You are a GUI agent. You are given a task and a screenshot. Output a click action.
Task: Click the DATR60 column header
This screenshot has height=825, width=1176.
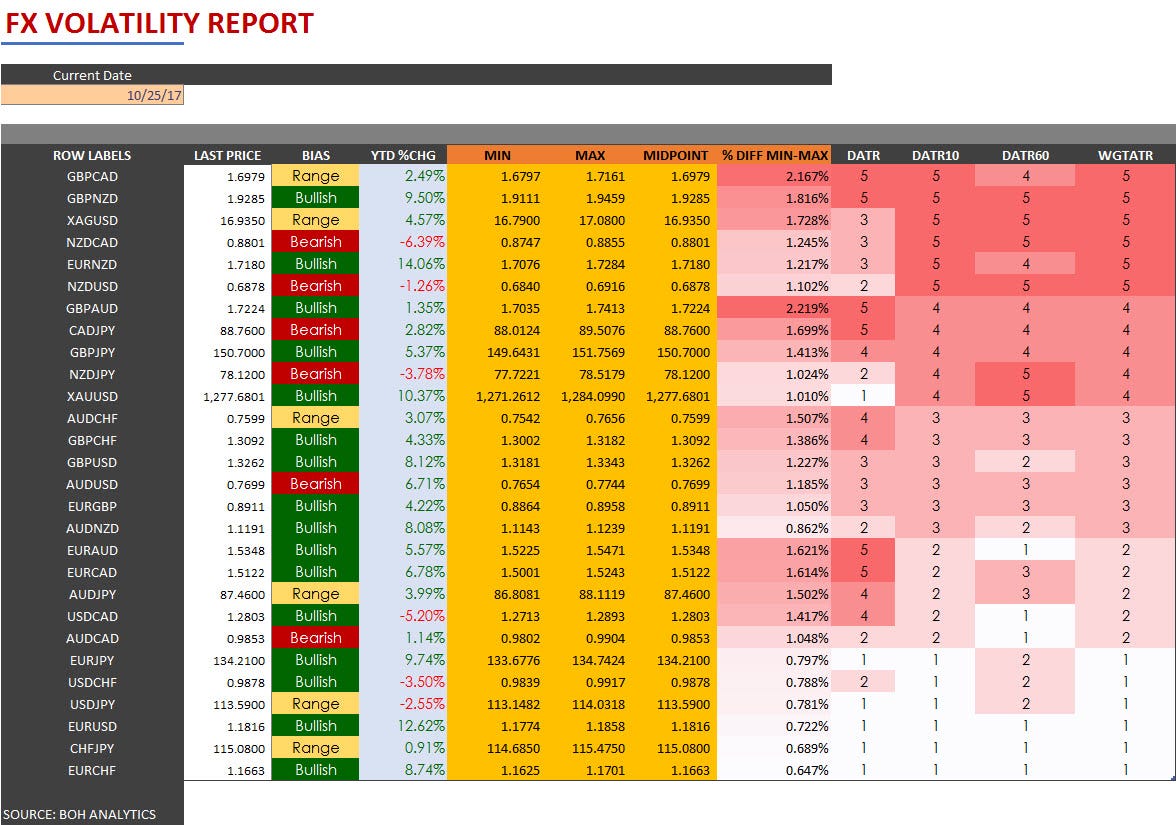(x=1025, y=155)
